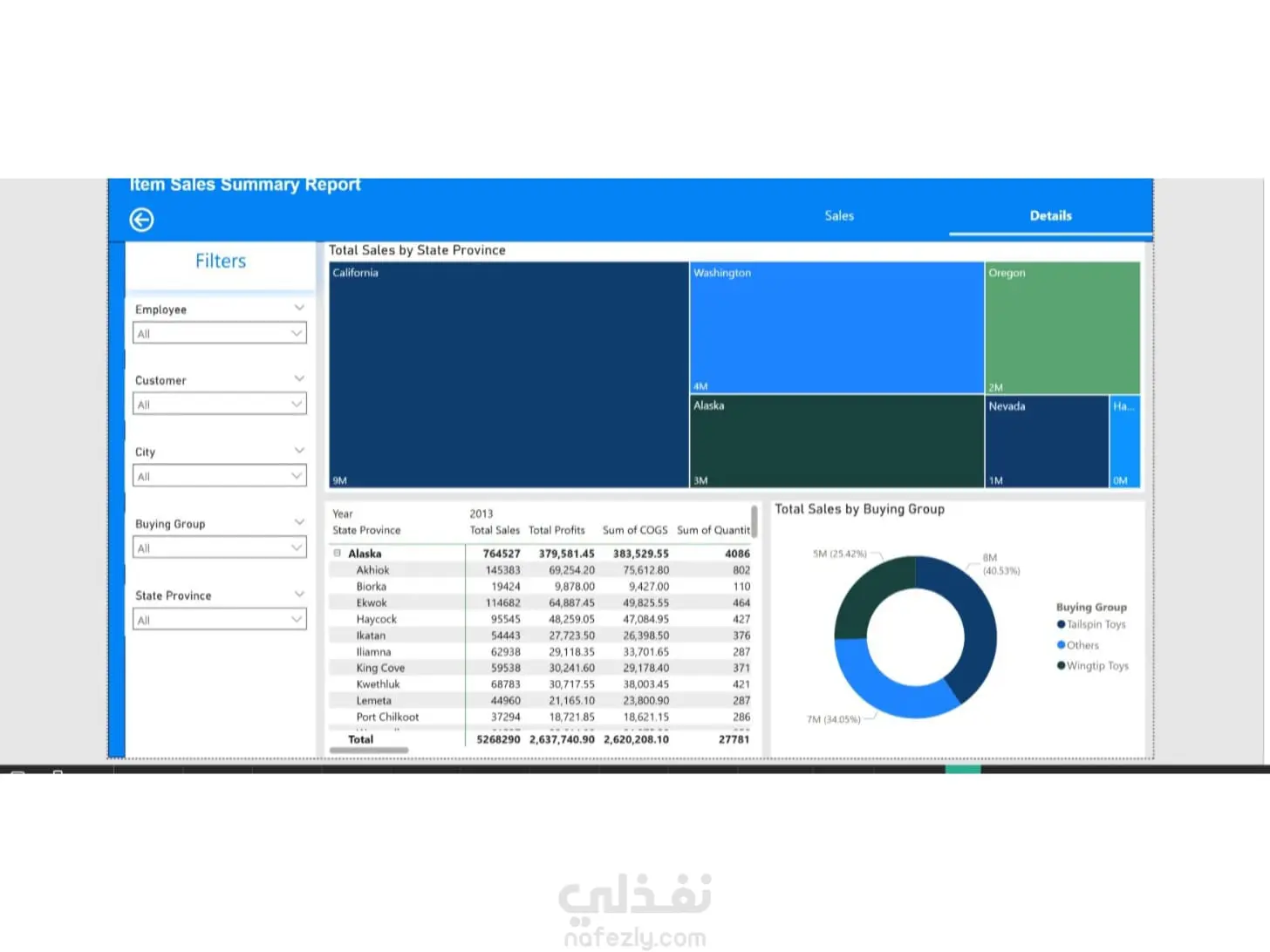The height and width of the screenshot is (952, 1270).
Task: Click the 2013 year header
Action: tap(481, 513)
